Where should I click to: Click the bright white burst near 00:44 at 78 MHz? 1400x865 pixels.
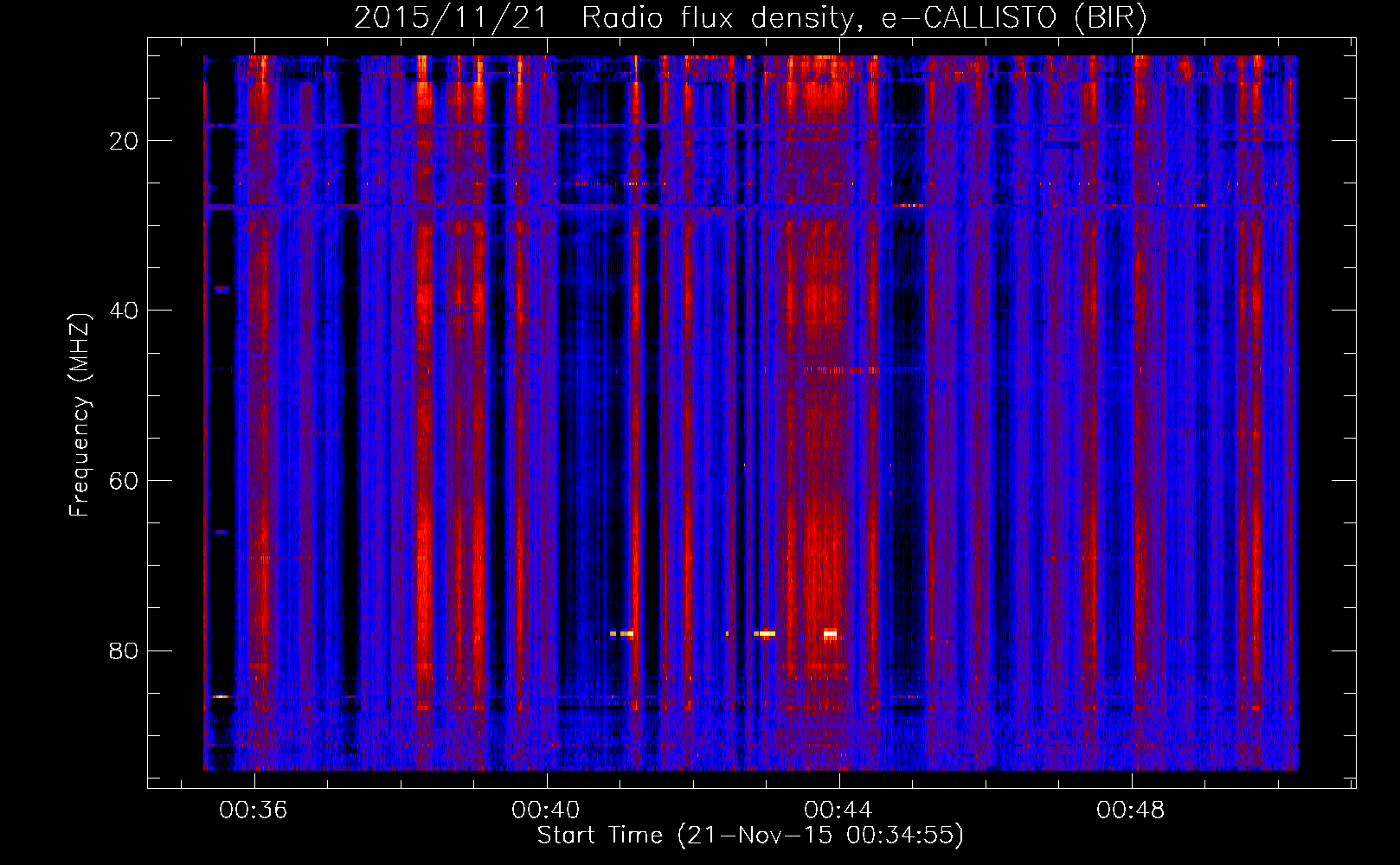pos(830,634)
